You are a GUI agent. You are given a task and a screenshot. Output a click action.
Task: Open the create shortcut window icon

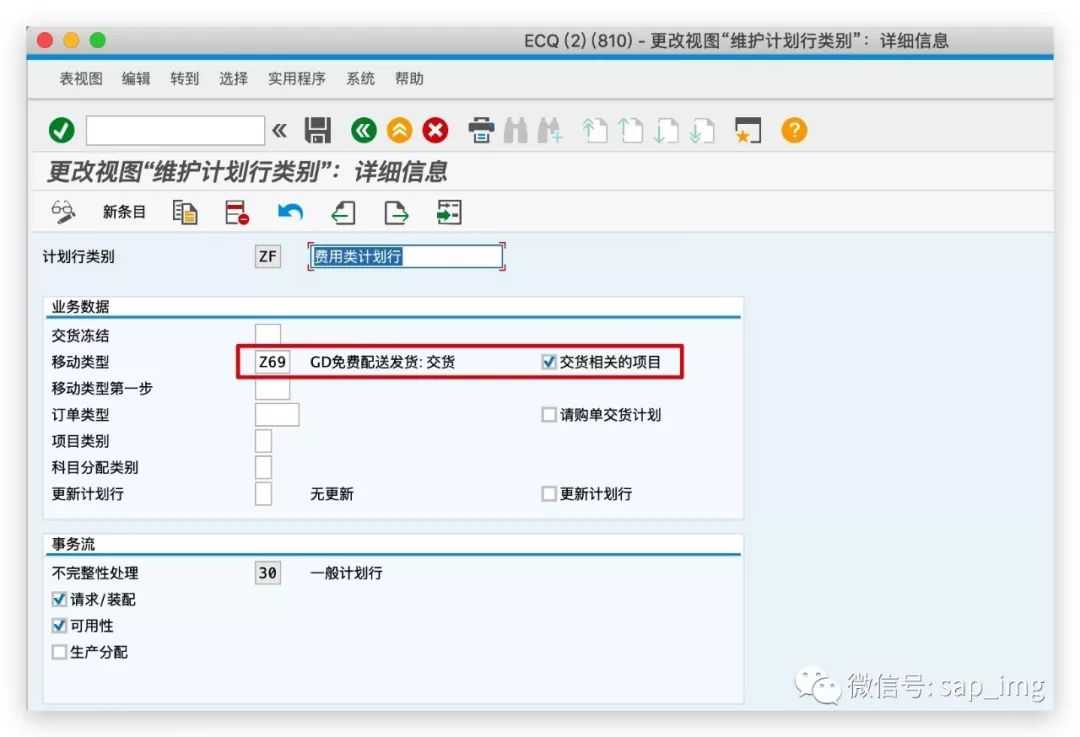pyautogui.click(x=748, y=130)
